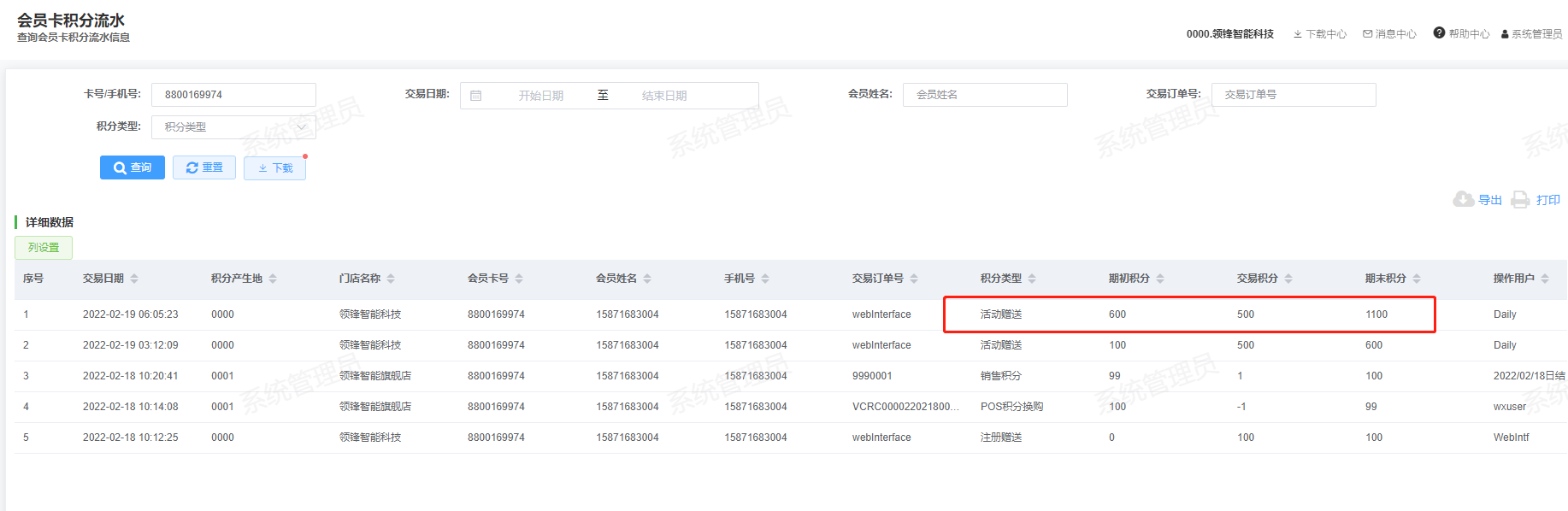Select date cell 2022-02-18 10:14:08
The width and height of the screenshot is (1568, 511).
click(131, 407)
